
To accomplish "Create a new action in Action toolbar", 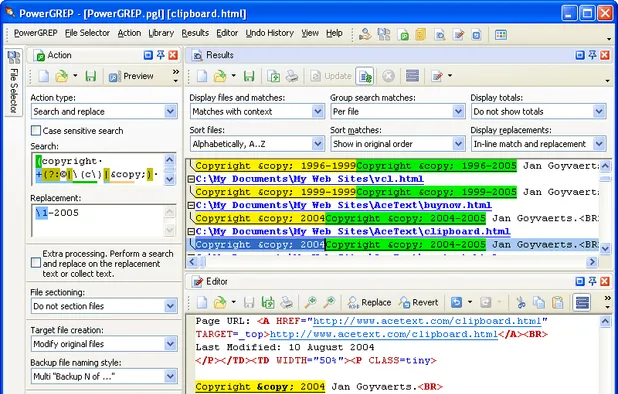I will click(x=43, y=76).
